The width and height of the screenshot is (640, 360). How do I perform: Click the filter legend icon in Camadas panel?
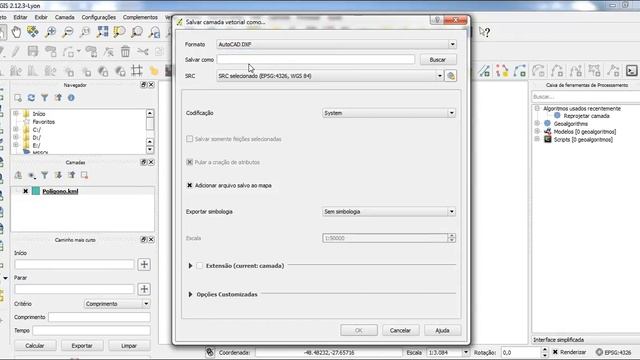click(x=44, y=175)
